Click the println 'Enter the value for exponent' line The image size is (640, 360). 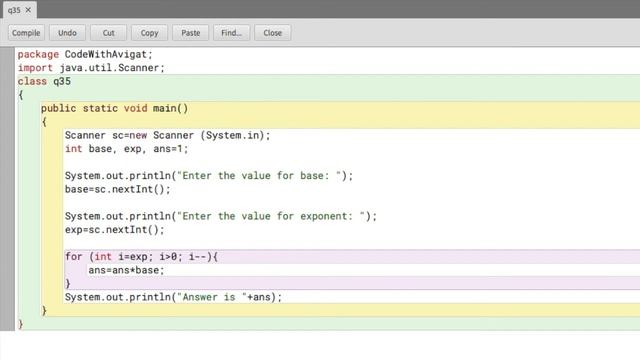220,216
